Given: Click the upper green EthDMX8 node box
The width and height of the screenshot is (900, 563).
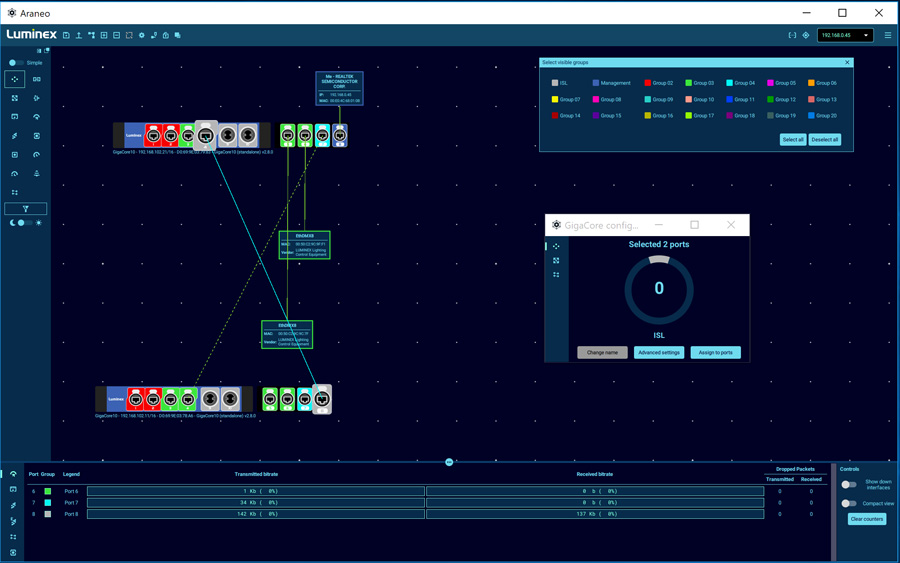Looking at the screenshot, I should tap(305, 245).
